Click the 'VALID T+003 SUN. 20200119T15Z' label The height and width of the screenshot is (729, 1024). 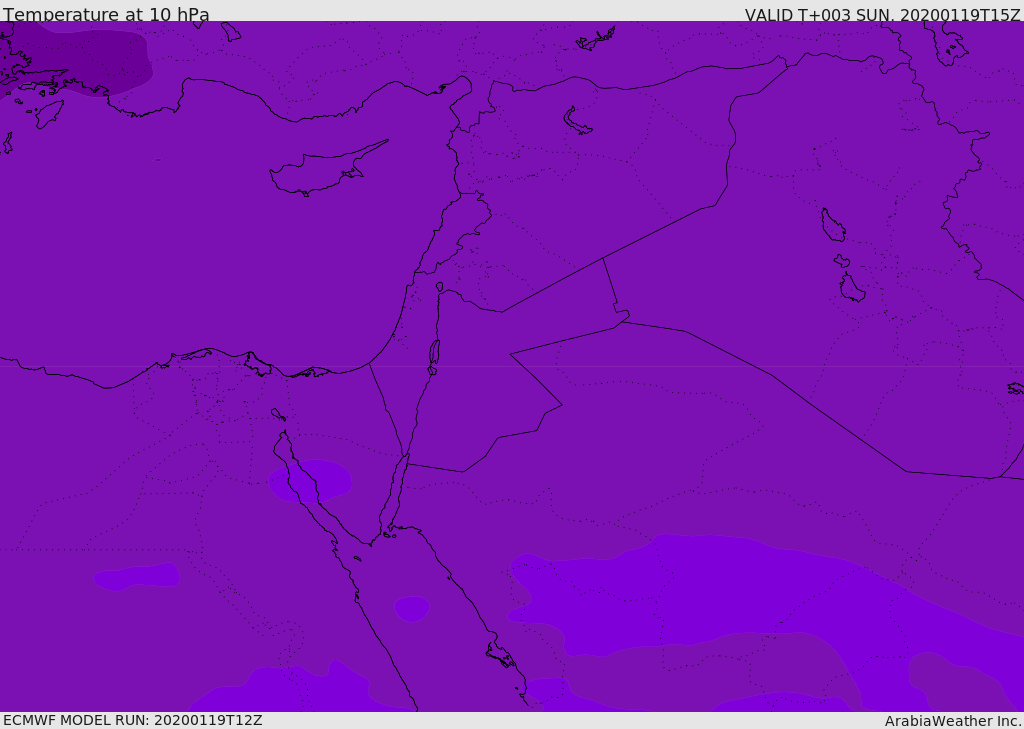882,15
